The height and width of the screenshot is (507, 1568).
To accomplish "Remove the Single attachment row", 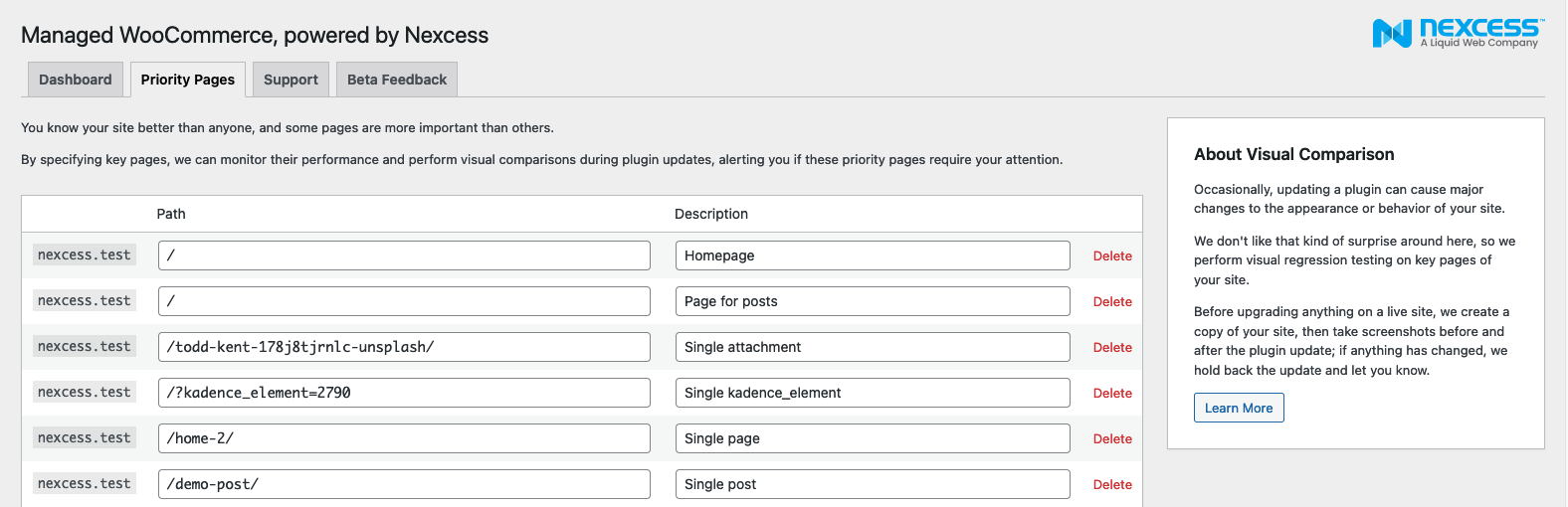I will (x=1111, y=347).
